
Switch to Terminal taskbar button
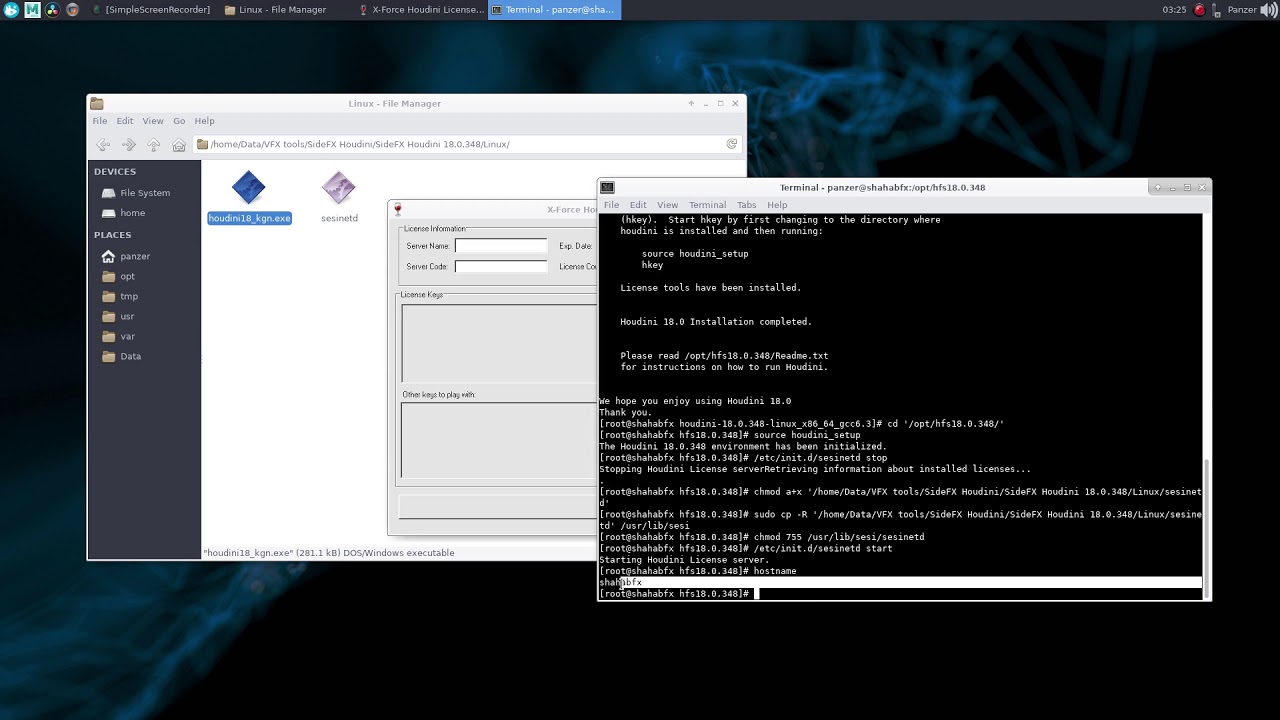click(554, 10)
